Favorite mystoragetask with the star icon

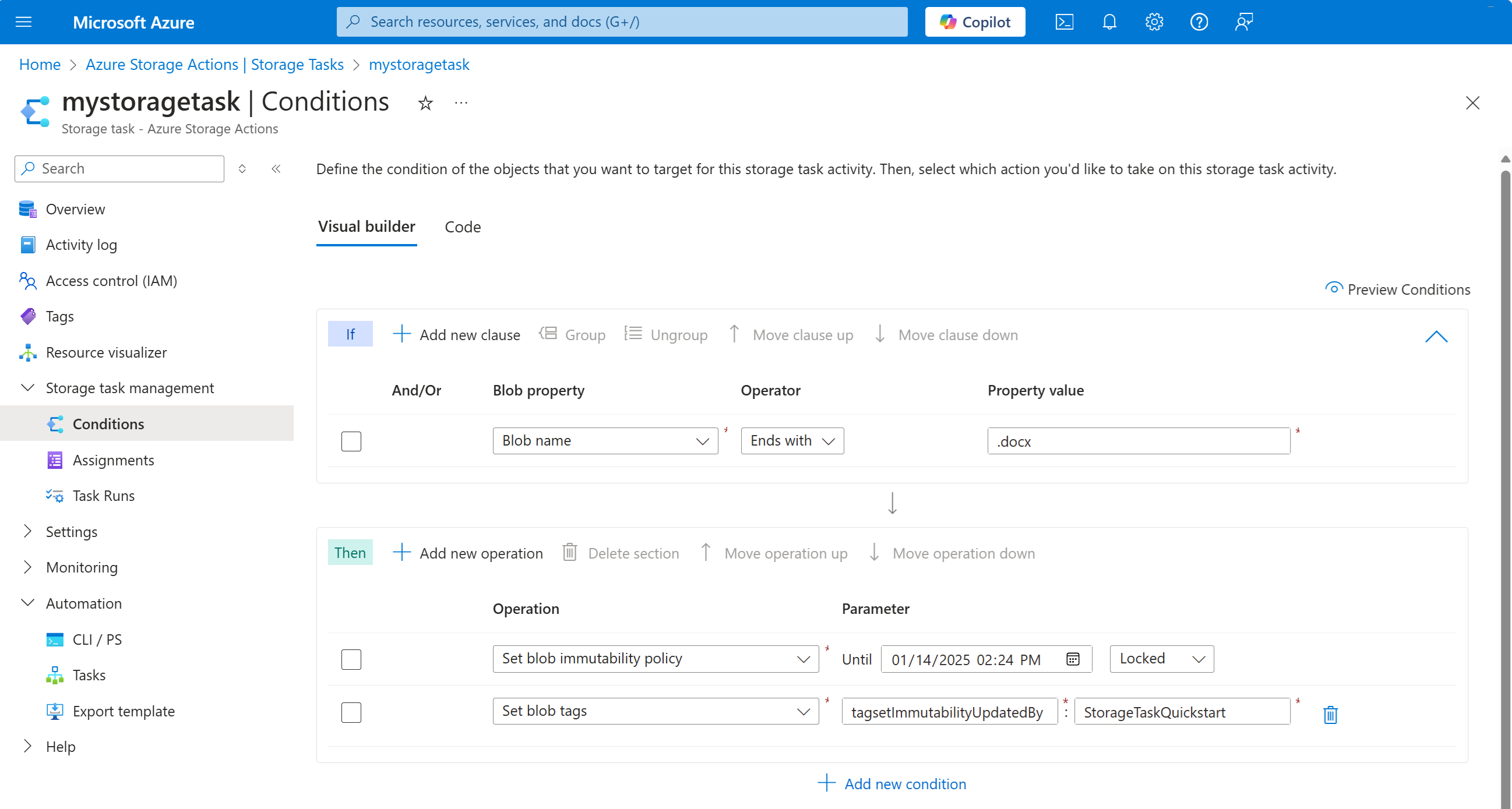[x=424, y=103]
